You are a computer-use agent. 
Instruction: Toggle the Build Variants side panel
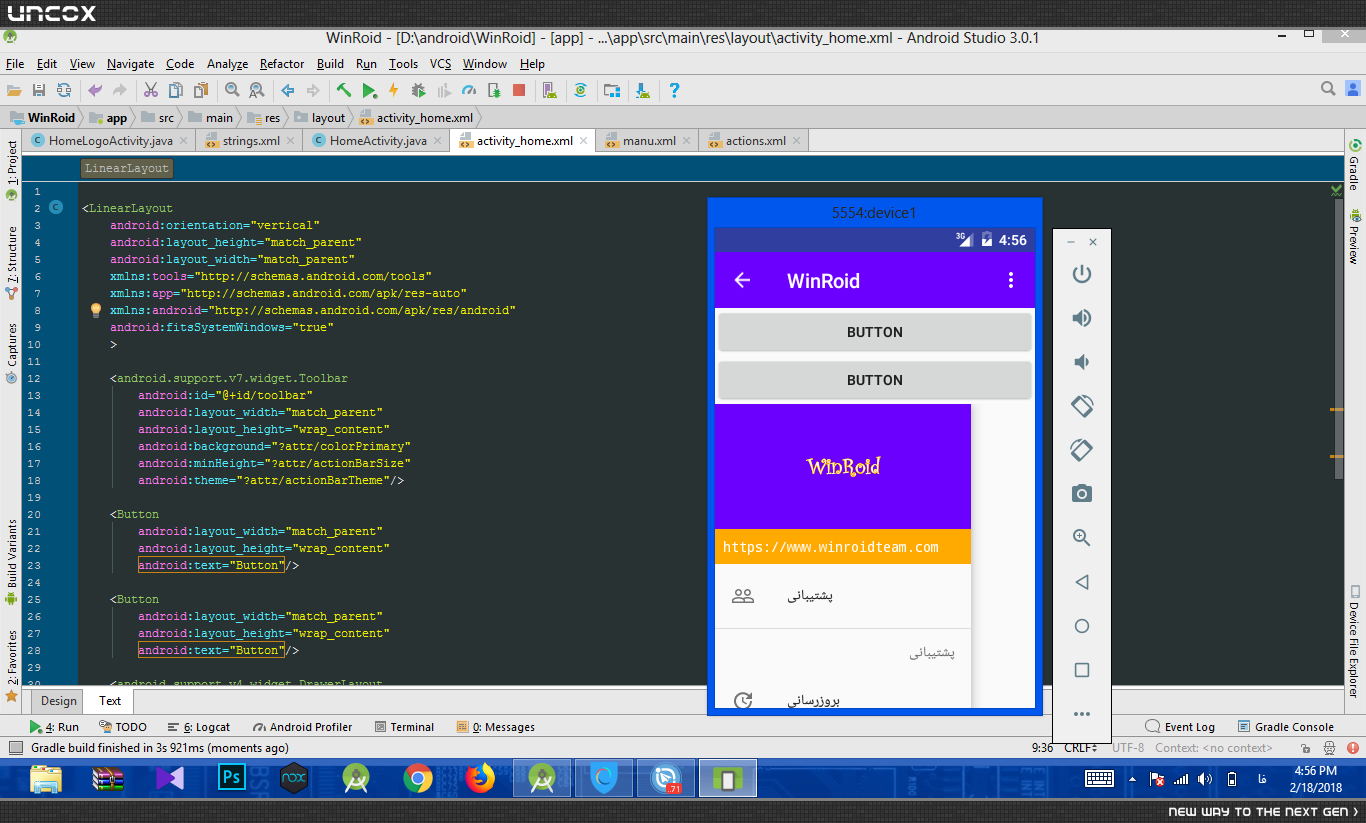coord(12,562)
